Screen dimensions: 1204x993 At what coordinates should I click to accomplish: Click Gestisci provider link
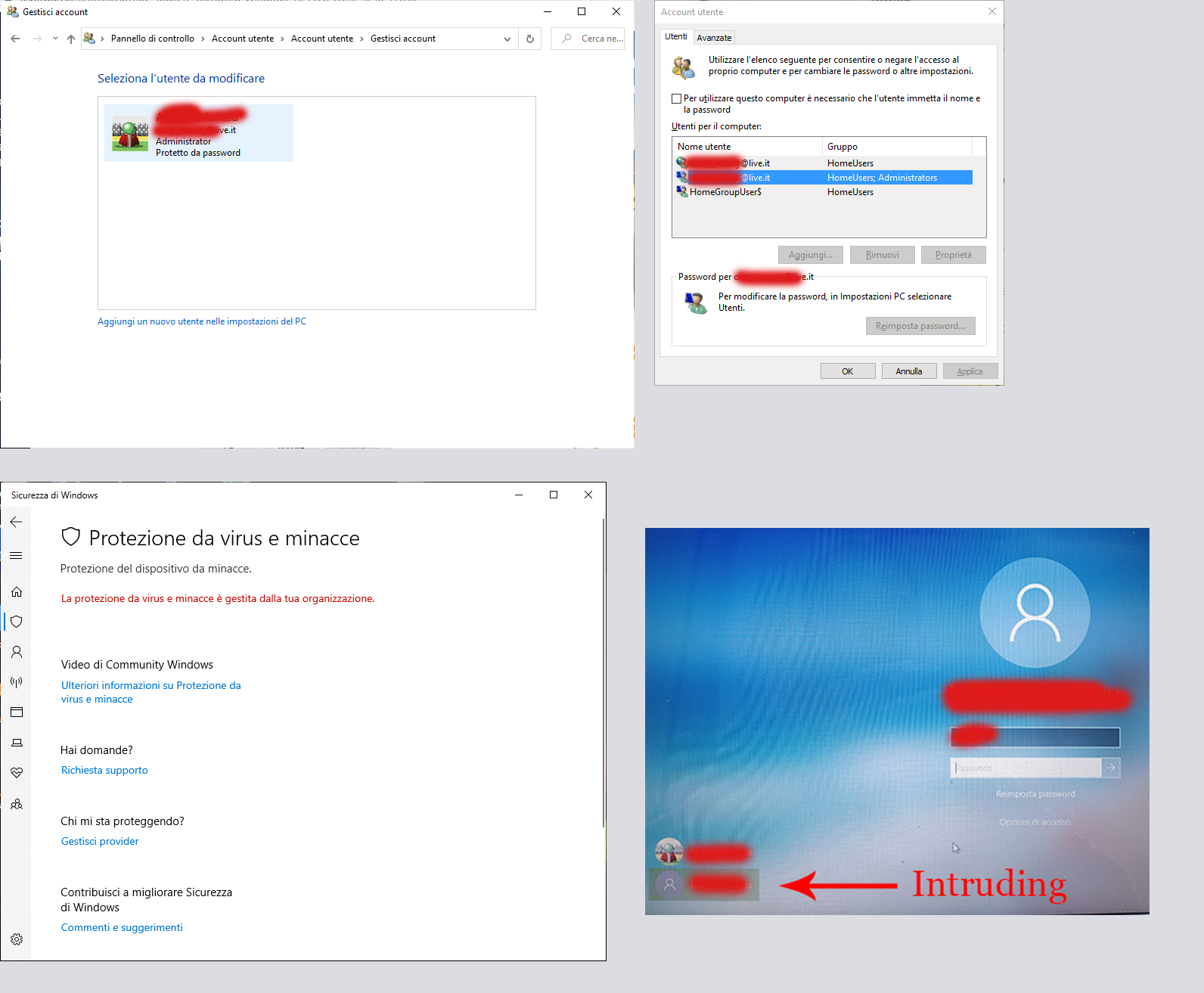[x=100, y=841]
